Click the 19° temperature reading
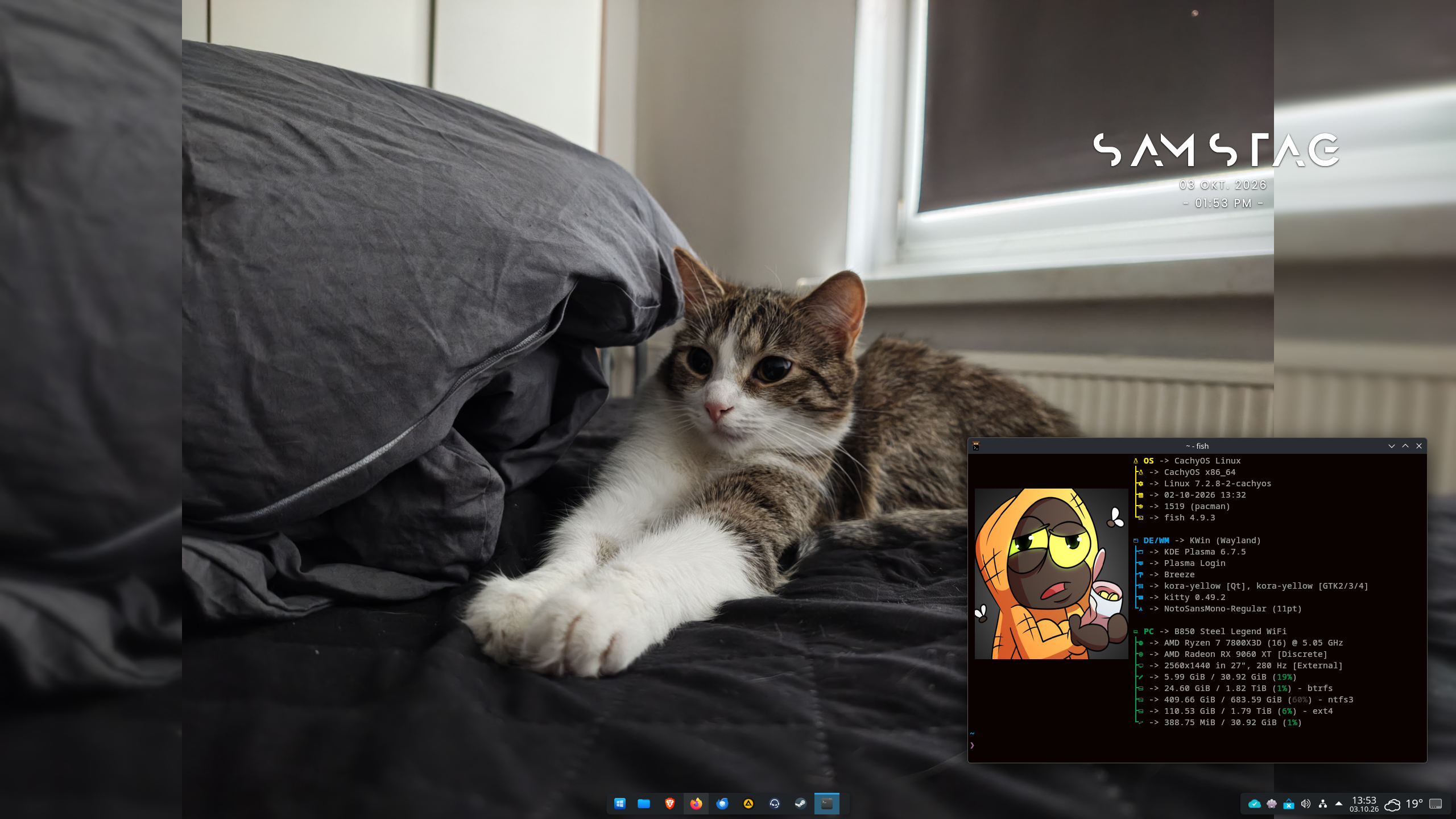Viewport: 1456px width, 819px height. pos(1414,804)
